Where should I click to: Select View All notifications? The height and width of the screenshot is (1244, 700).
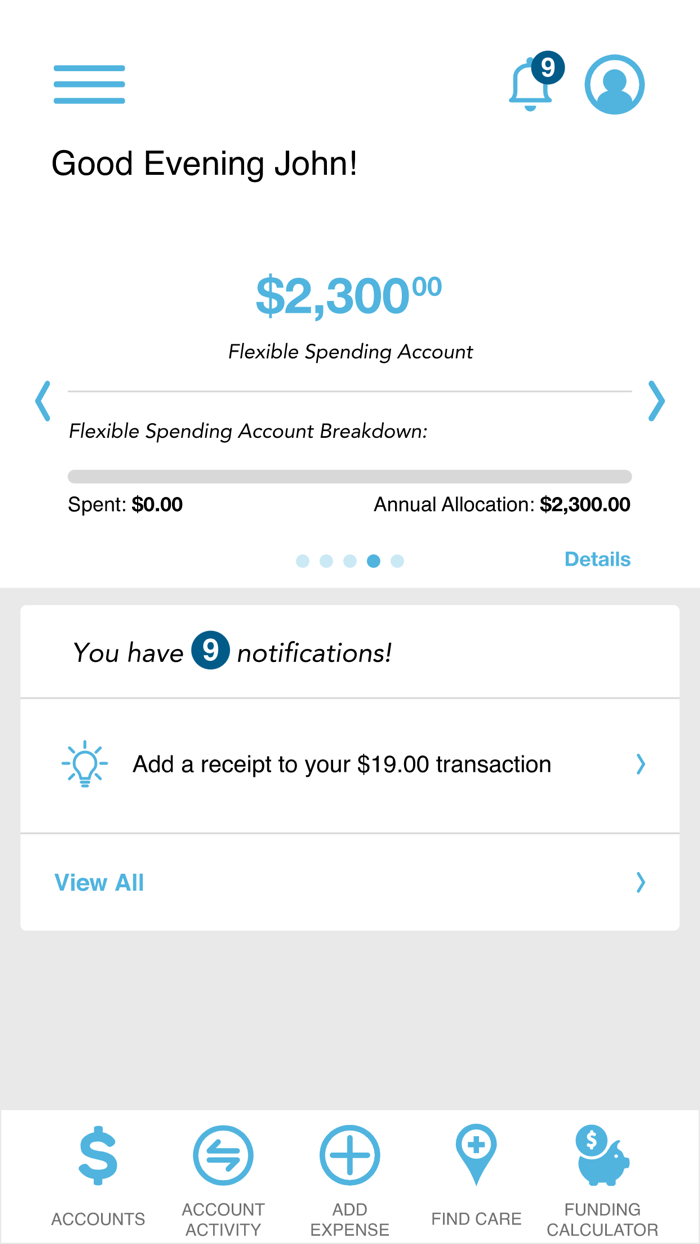coord(99,882)
